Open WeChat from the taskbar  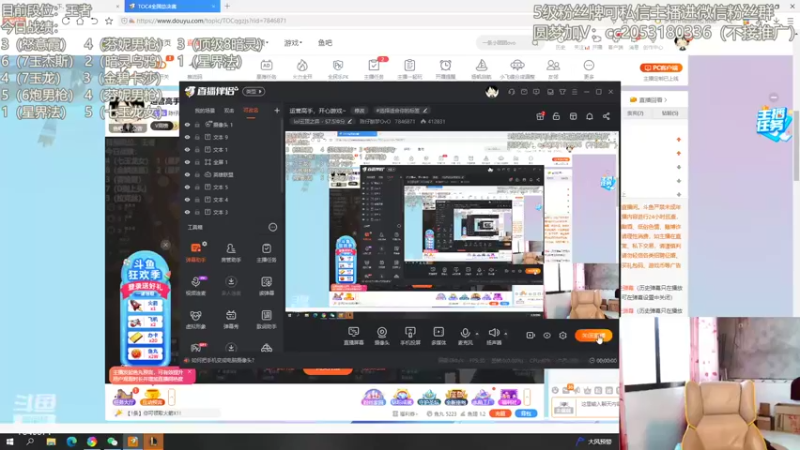pos(112,442)
